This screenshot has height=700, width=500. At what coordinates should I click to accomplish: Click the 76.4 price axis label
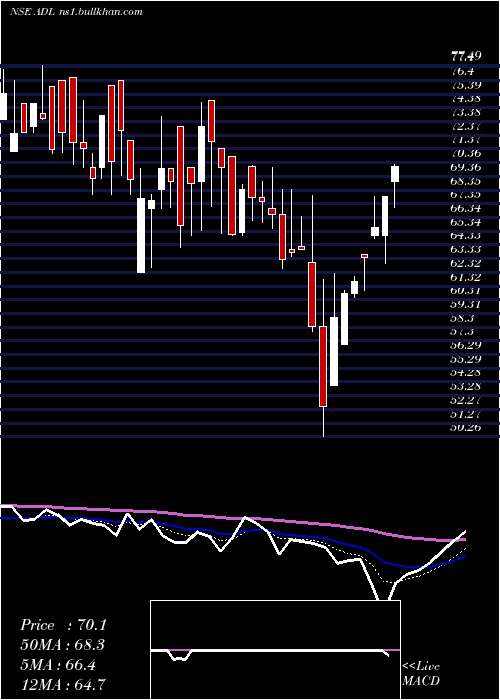[463, 71]
